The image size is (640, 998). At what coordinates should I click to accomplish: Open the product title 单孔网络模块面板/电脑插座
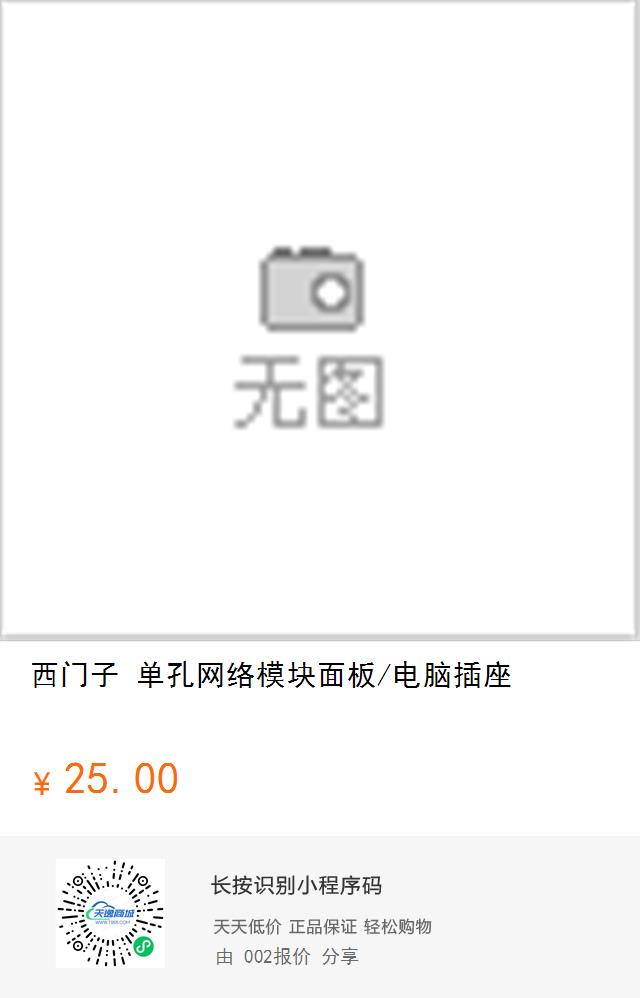point(324,675)
